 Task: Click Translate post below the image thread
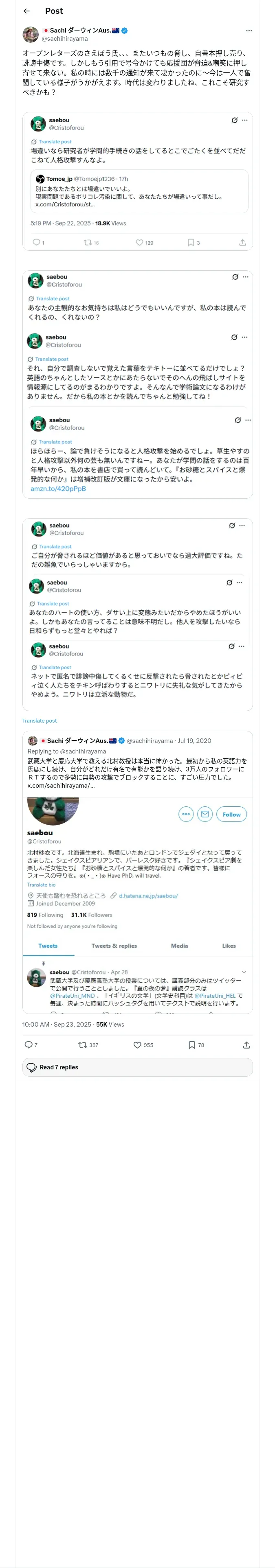pos(40,720)
